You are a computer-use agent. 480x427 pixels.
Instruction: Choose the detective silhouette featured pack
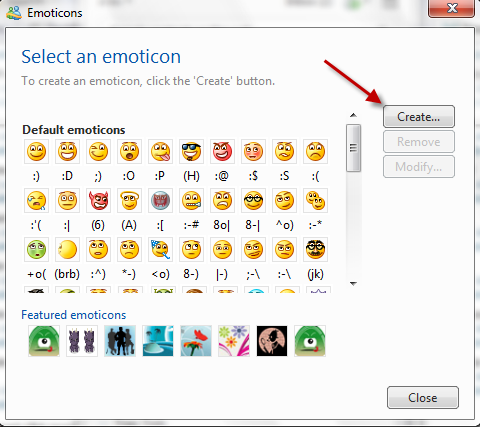(x=272, y=341)
